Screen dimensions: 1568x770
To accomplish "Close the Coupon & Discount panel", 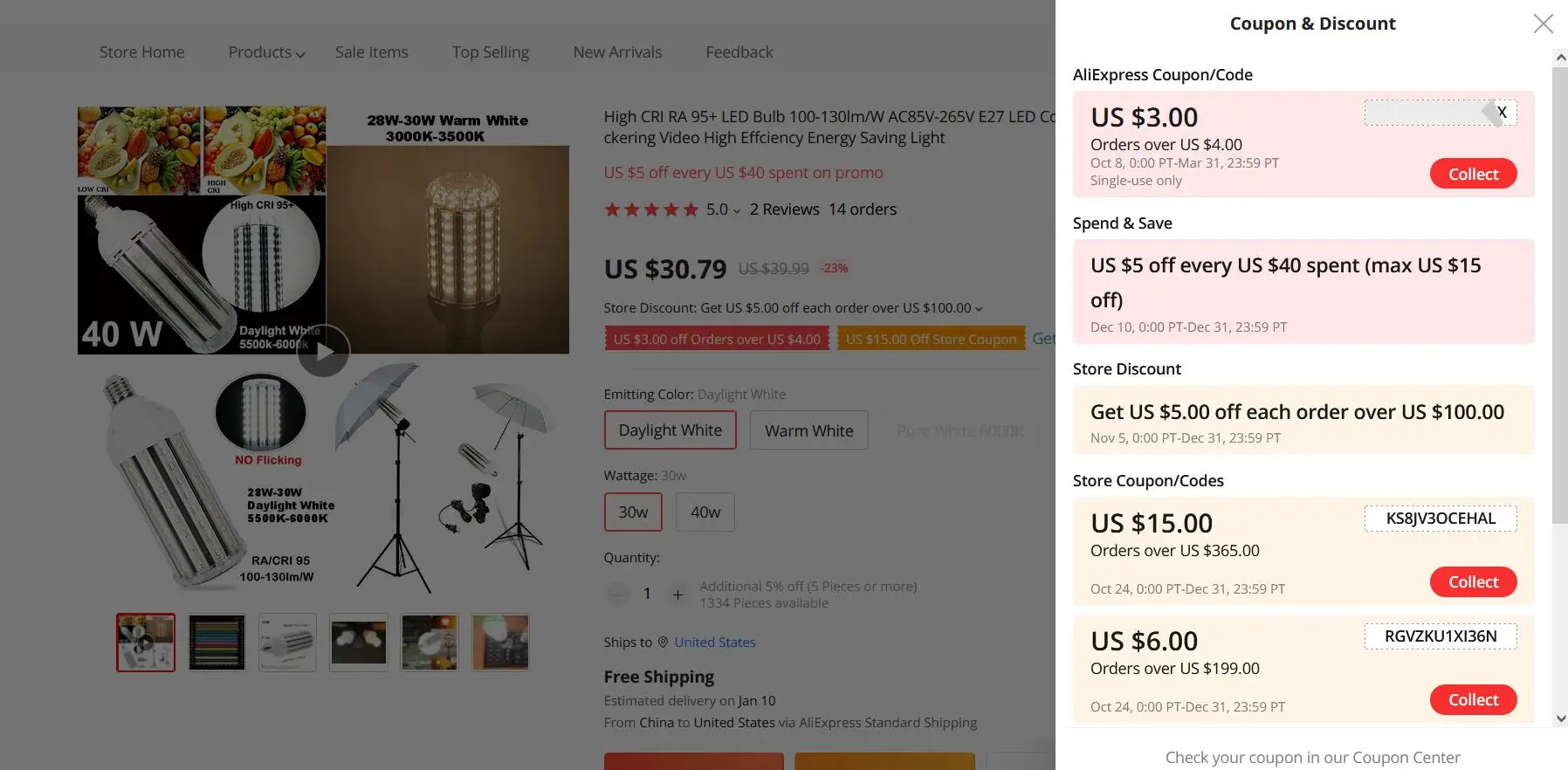I will (x=1543, y=24).
